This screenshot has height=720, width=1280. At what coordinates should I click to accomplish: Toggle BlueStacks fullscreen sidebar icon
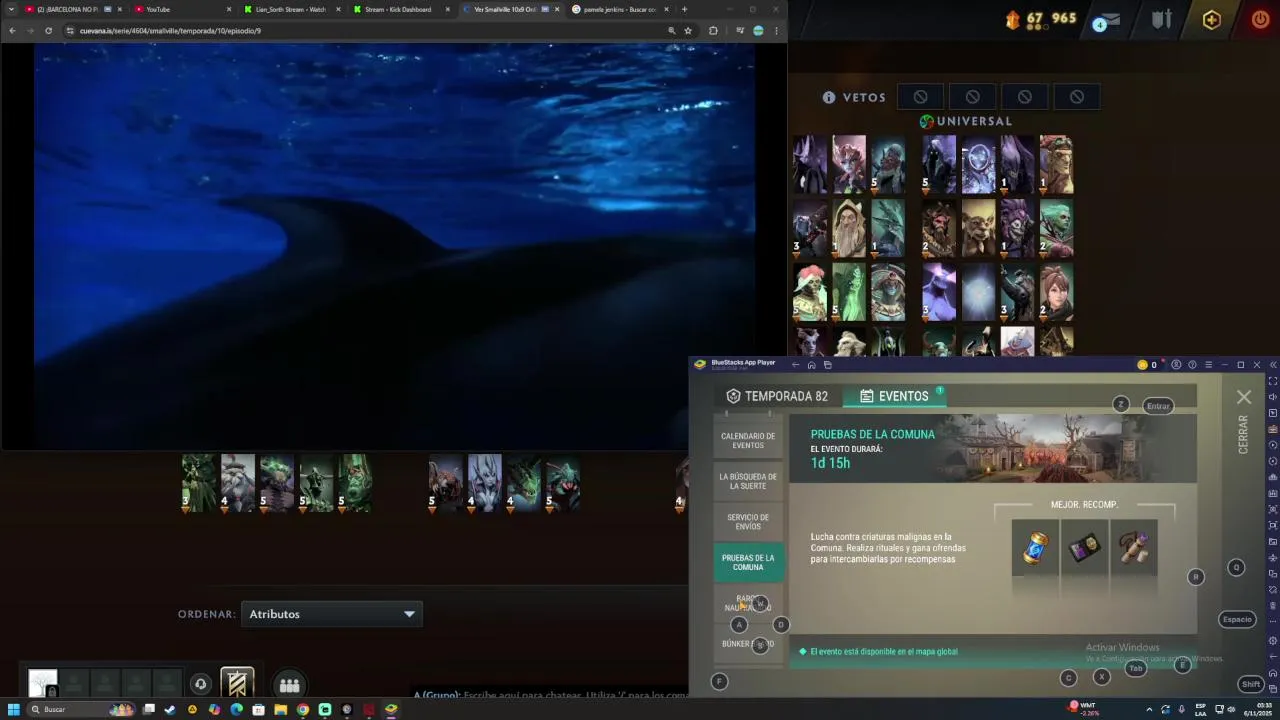tap(1272, 381)
